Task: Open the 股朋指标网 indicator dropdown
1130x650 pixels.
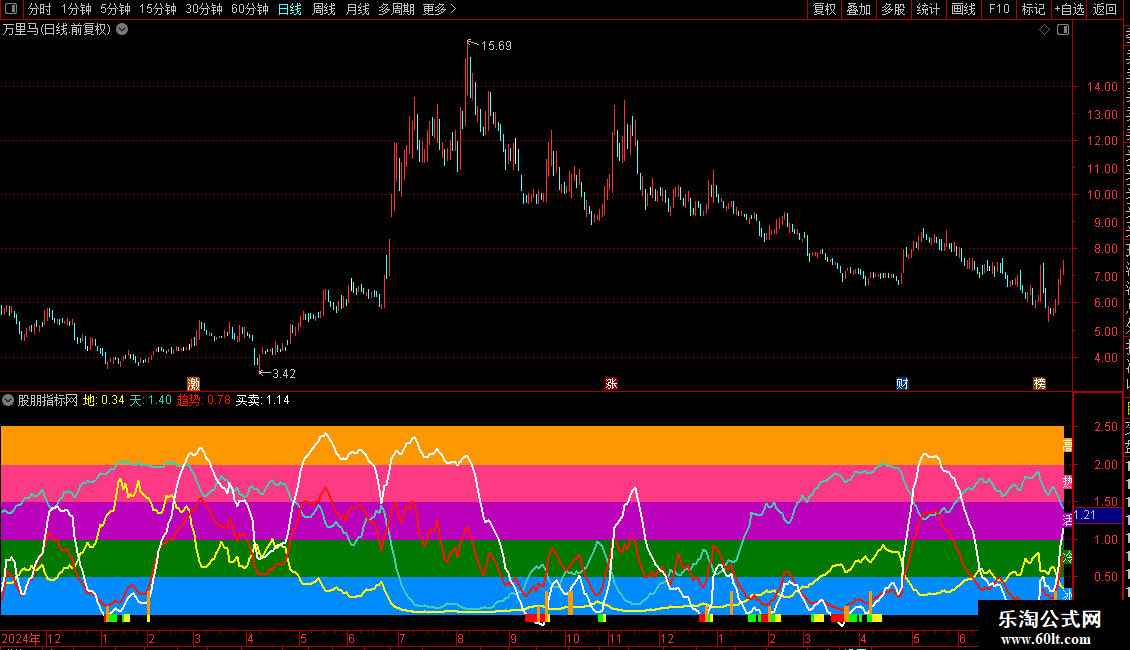Action: [8, 400]
